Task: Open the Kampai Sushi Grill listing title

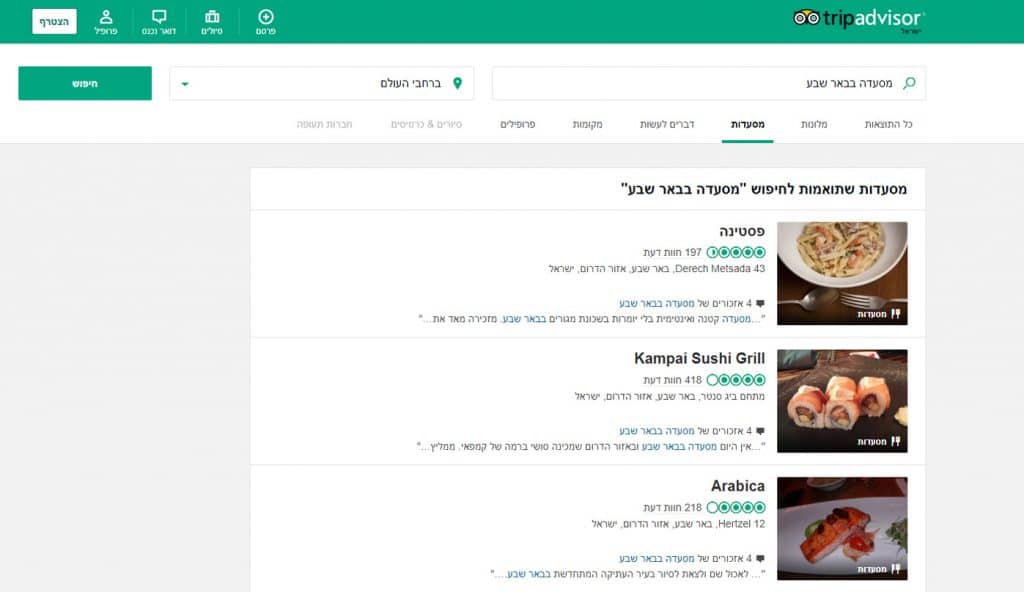Action: [699, 358]
